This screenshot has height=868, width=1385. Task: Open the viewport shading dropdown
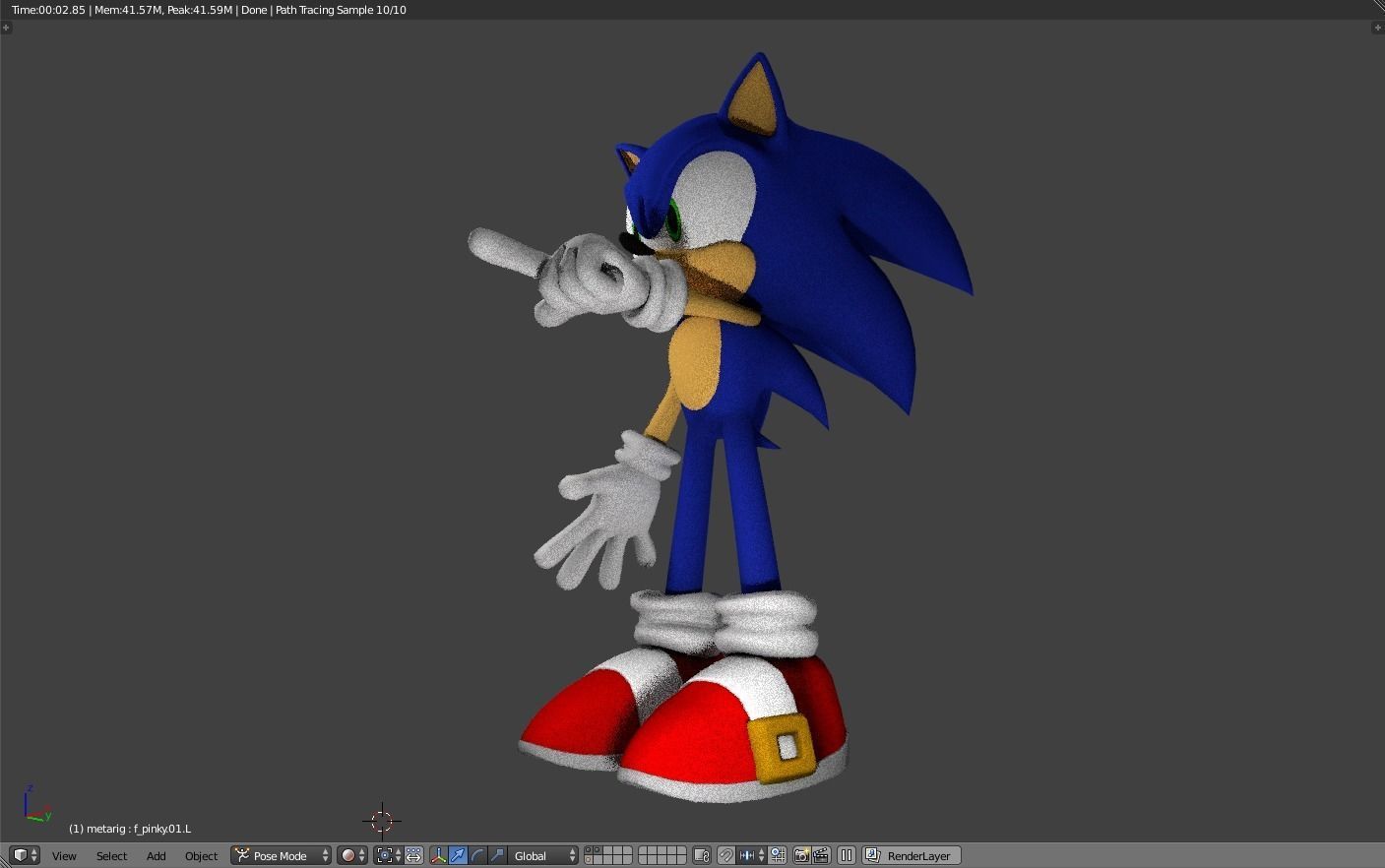tap(352, 855)
